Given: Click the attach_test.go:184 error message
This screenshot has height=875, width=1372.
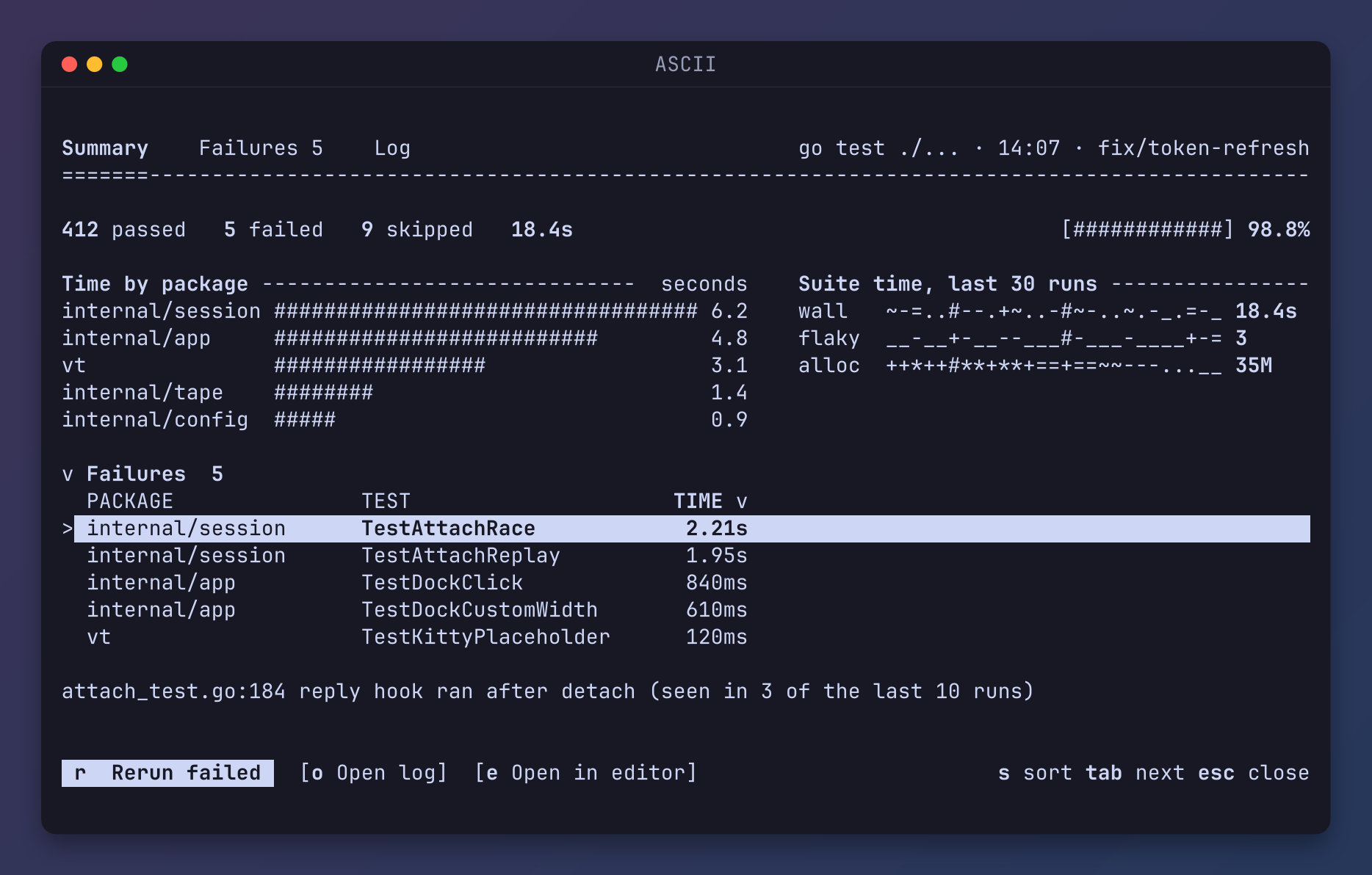Looking at the screenshot, I should coord(548,691).
